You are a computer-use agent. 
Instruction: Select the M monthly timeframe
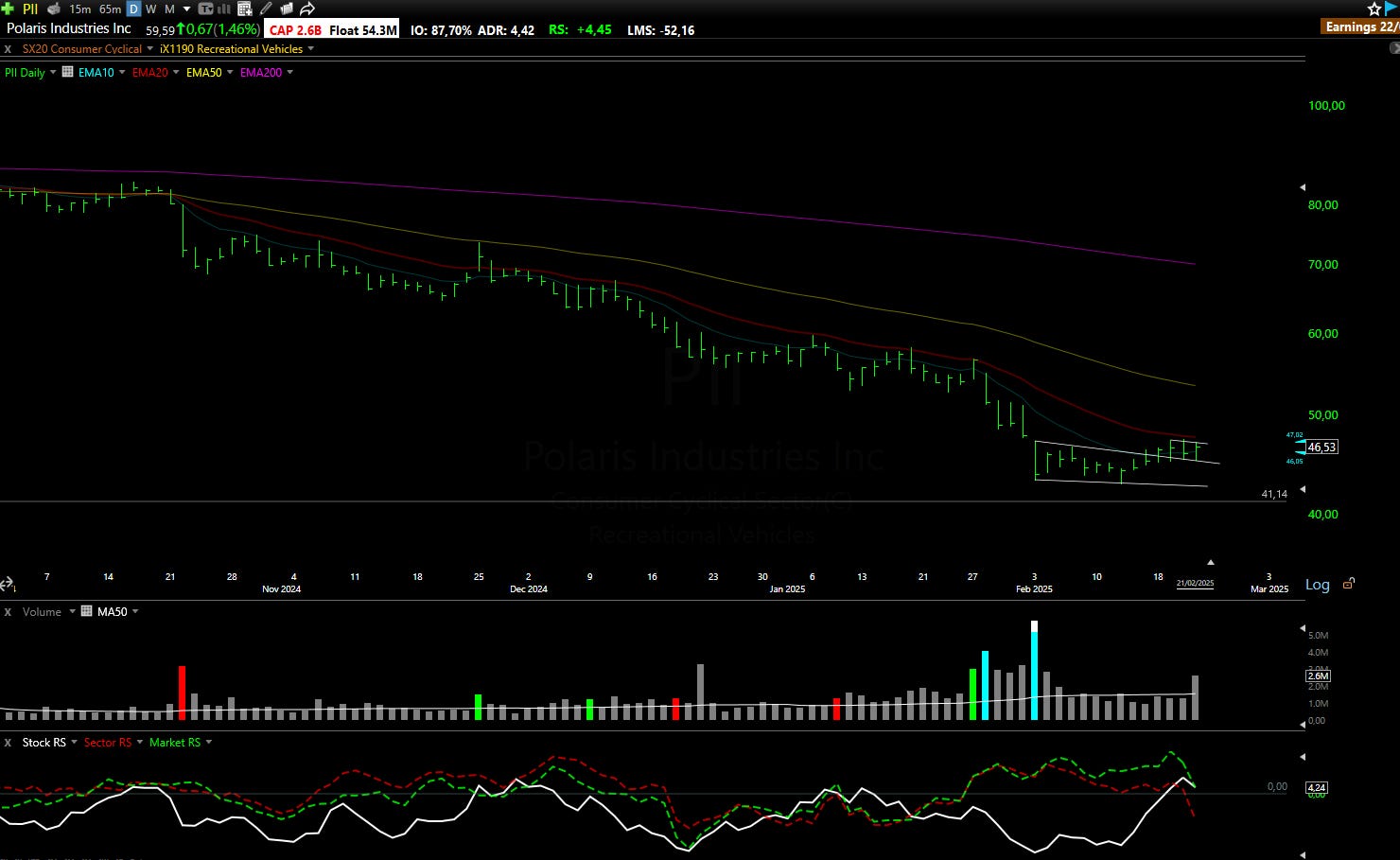click(170, 9)
